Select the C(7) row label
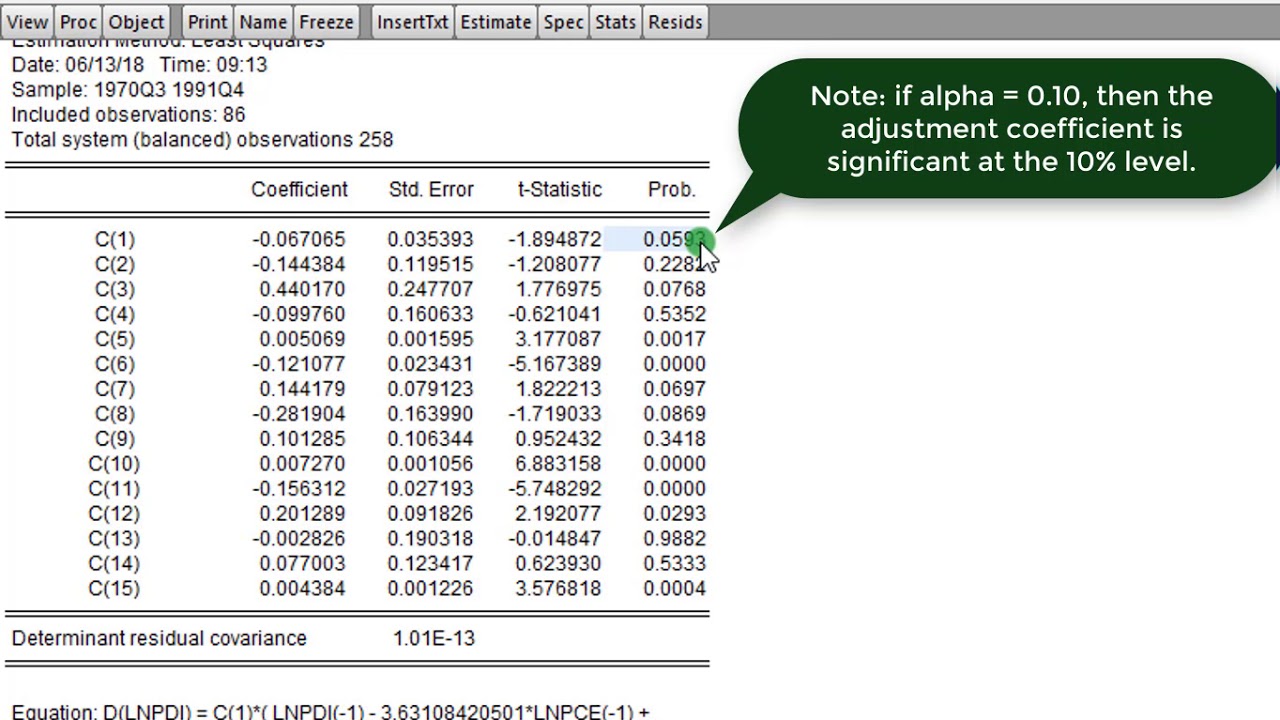This screenshot has height=720, width=1280. (x=115, y=390)
